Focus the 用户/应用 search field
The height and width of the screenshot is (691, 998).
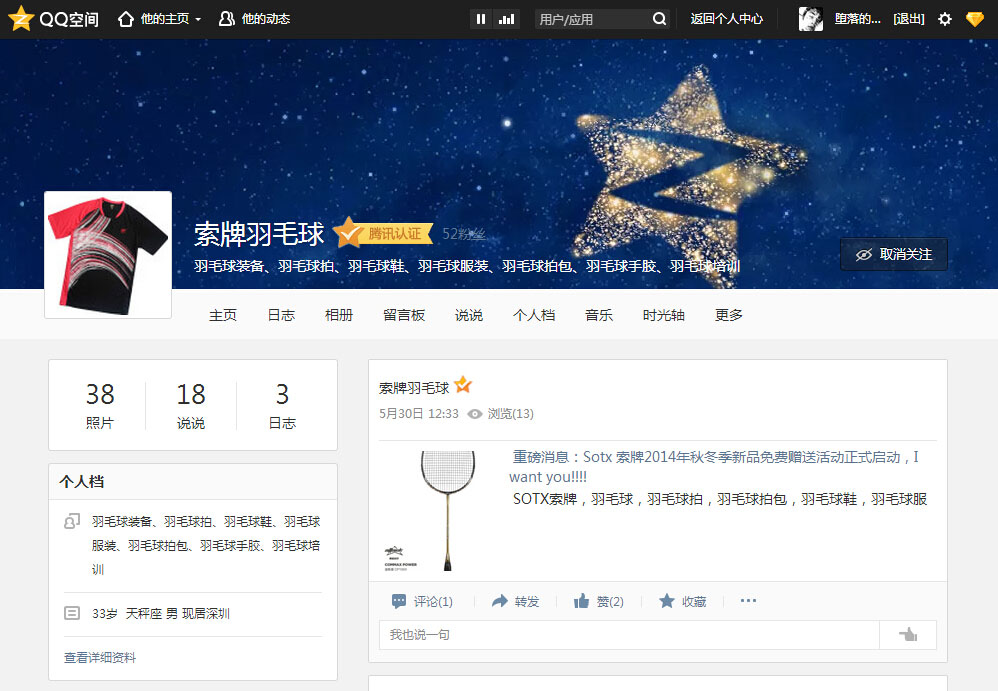click(592, 19)
